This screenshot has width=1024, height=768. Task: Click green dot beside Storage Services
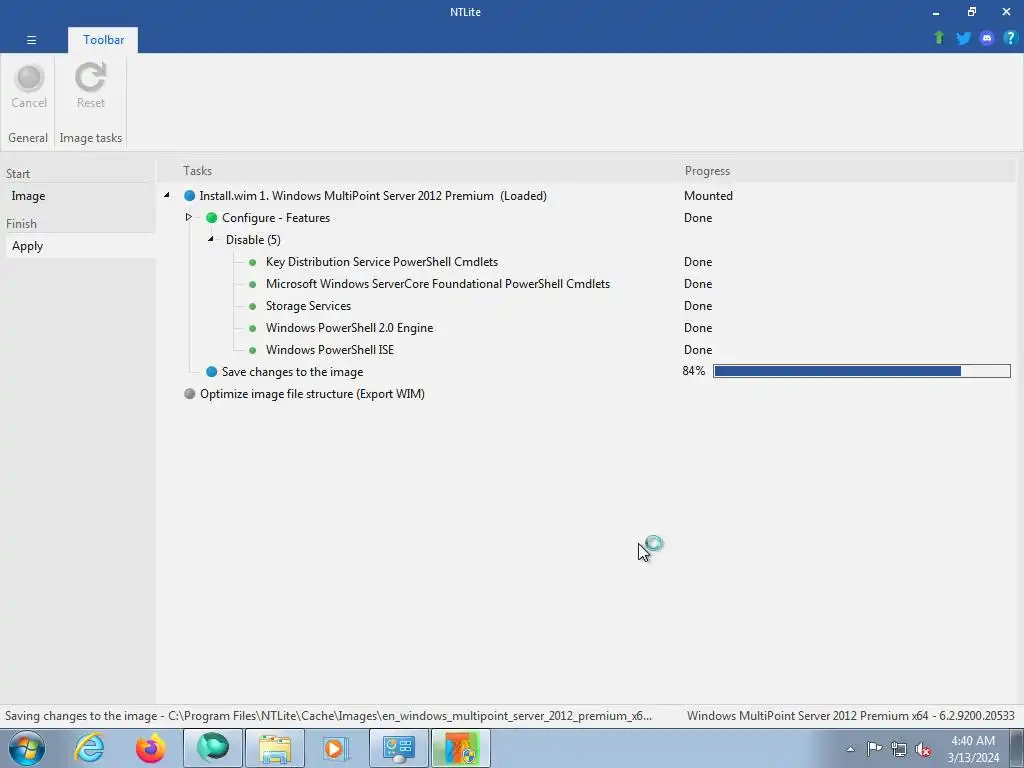[x=253, y=306]
